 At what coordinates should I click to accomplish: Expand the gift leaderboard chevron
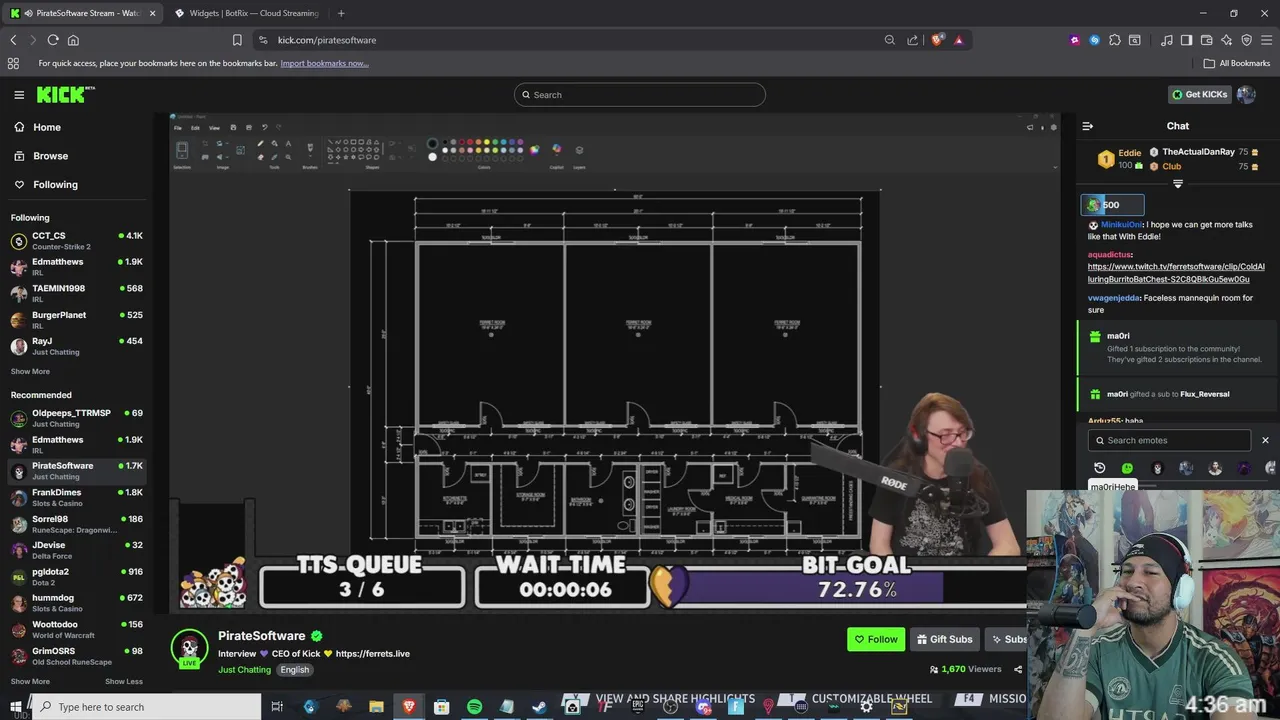click(1178, 184)
